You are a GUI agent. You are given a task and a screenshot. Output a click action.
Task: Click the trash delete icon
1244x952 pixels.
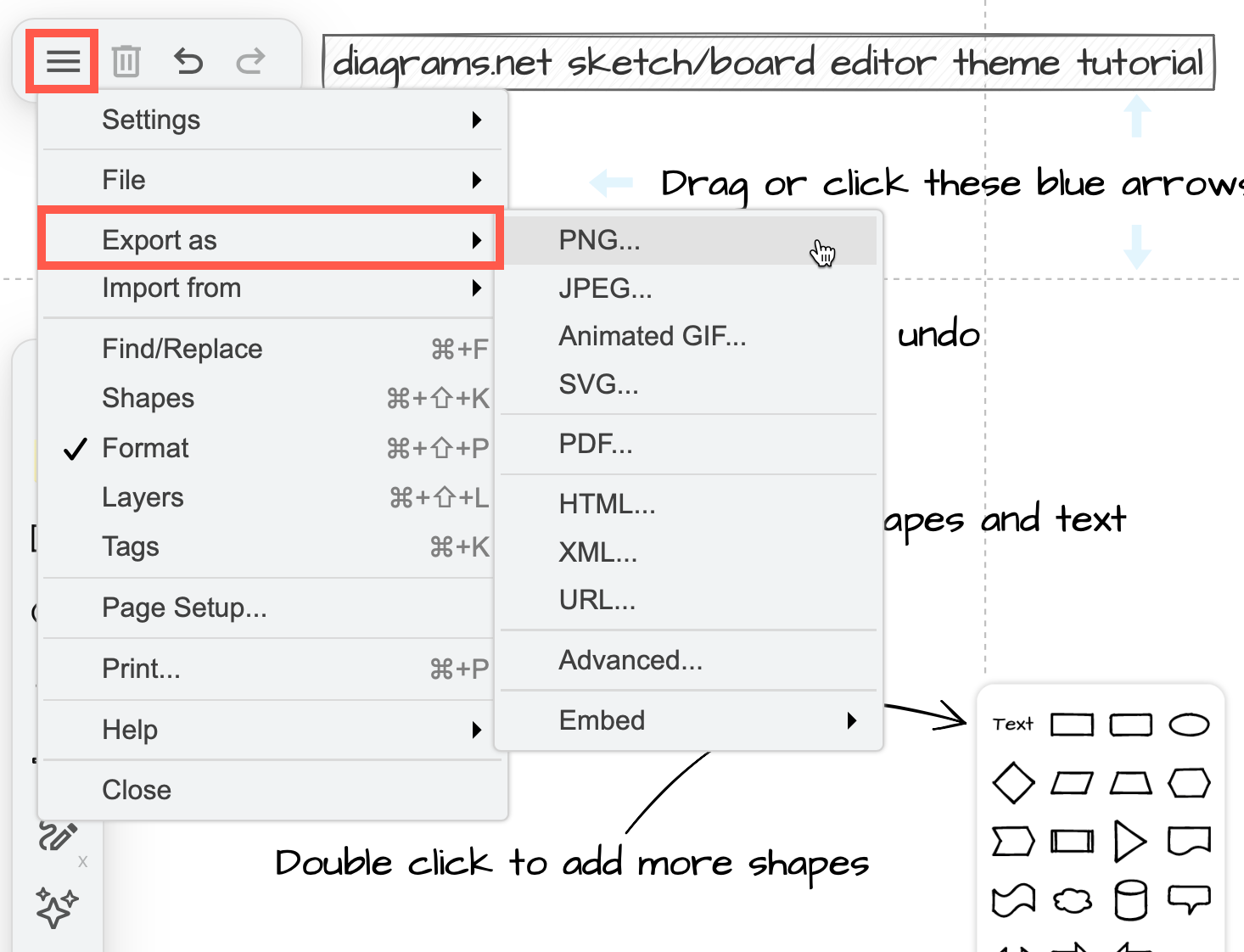coord(126,61)
